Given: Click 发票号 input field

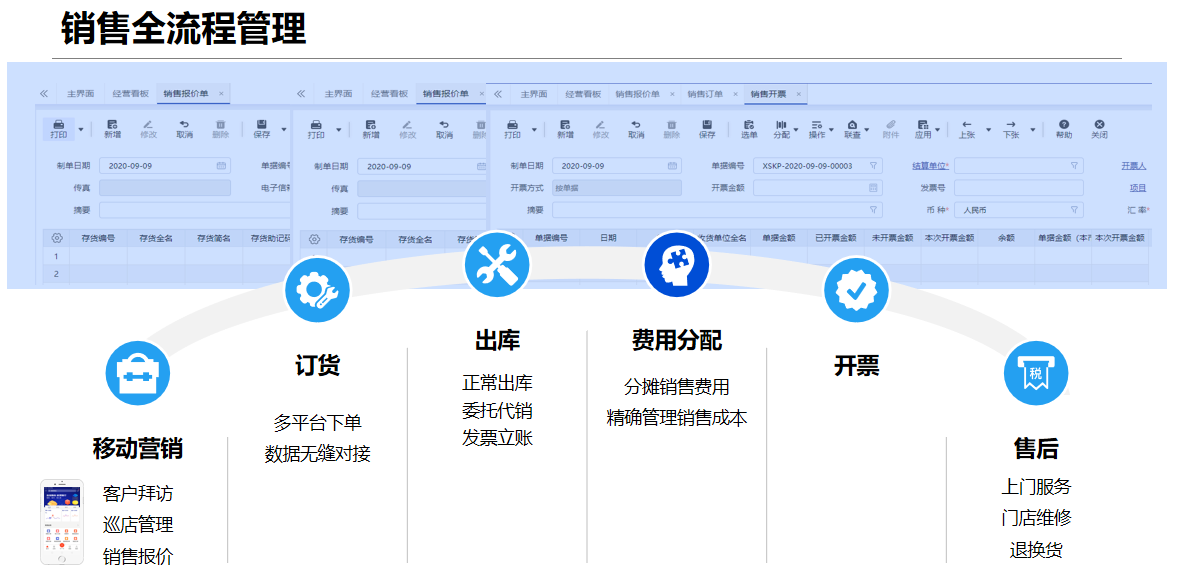Looking at the screenshot, I should pyautogui.click(x=1019, y=188).
